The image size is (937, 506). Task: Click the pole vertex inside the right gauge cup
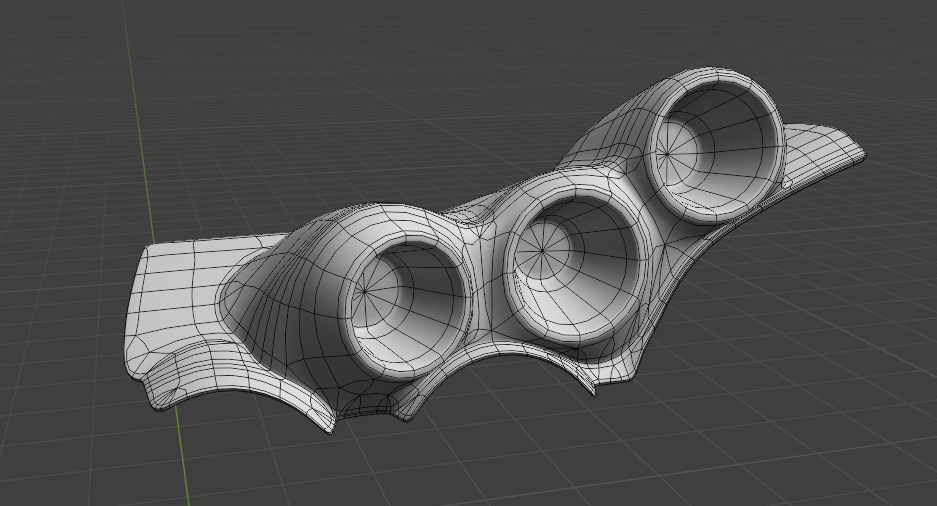[667, 154]
